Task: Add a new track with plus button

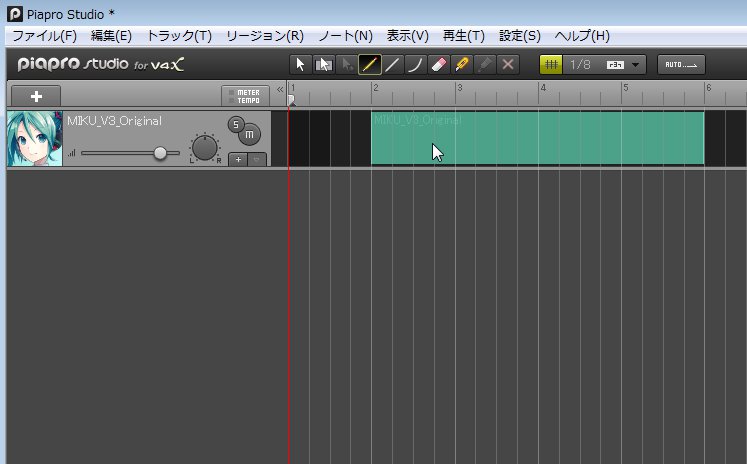Action: coord(36,96)
